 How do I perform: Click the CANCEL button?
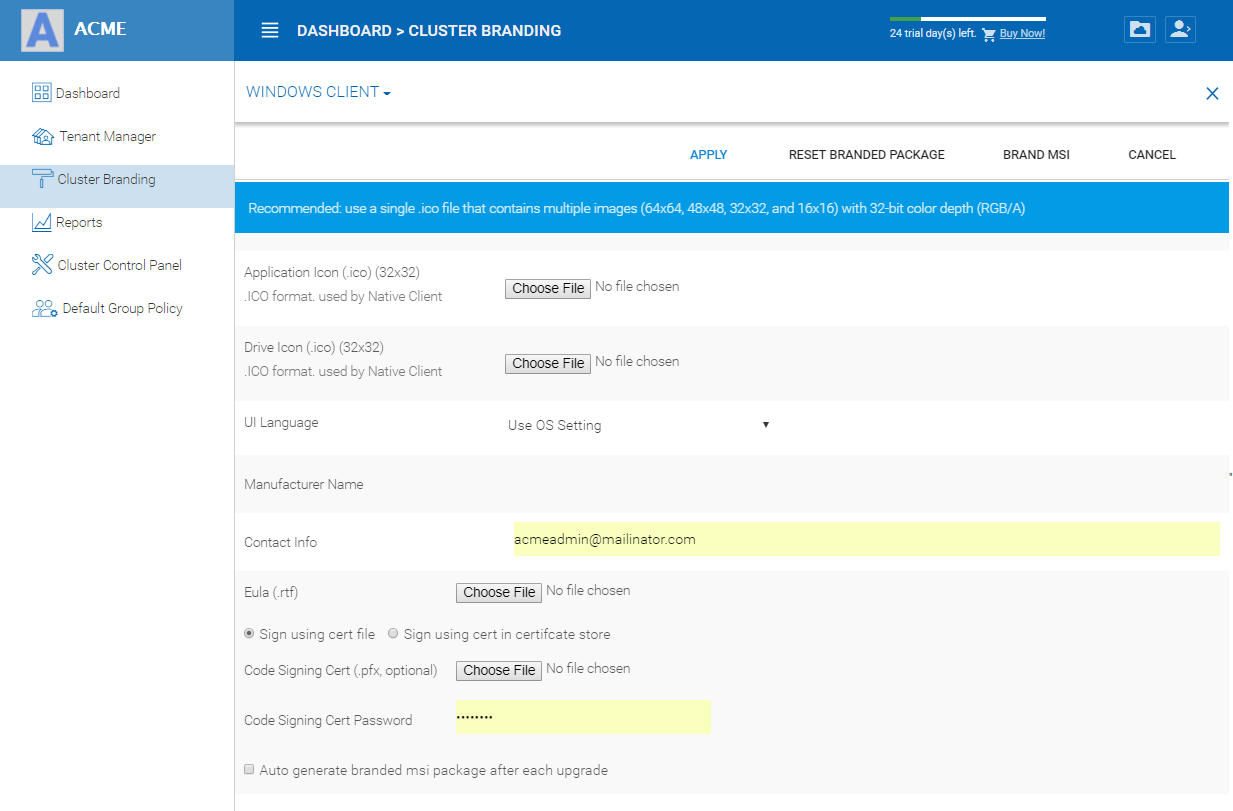click(1152, 155)
